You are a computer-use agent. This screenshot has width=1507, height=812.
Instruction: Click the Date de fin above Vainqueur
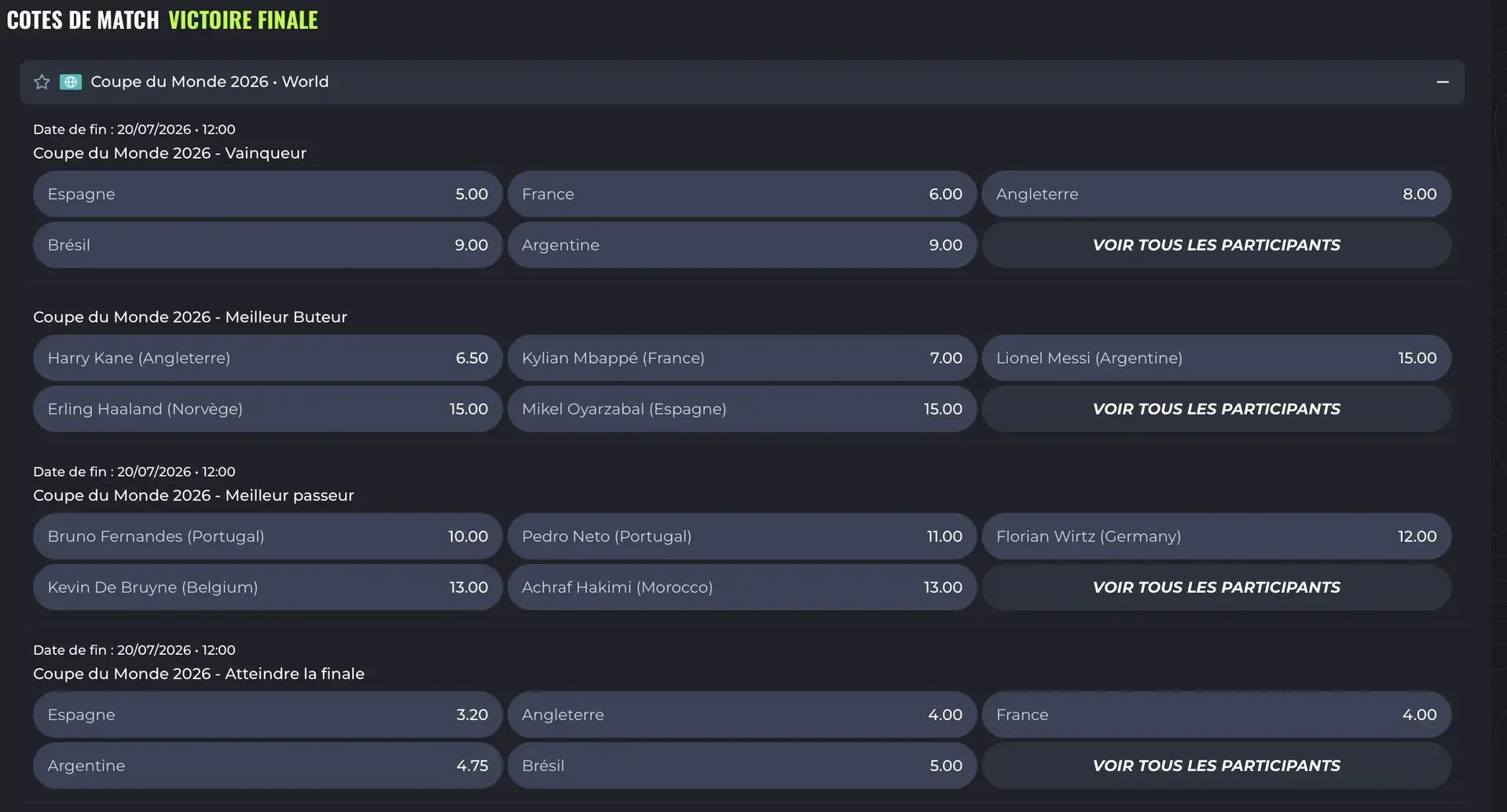click(x=134, y=130)
